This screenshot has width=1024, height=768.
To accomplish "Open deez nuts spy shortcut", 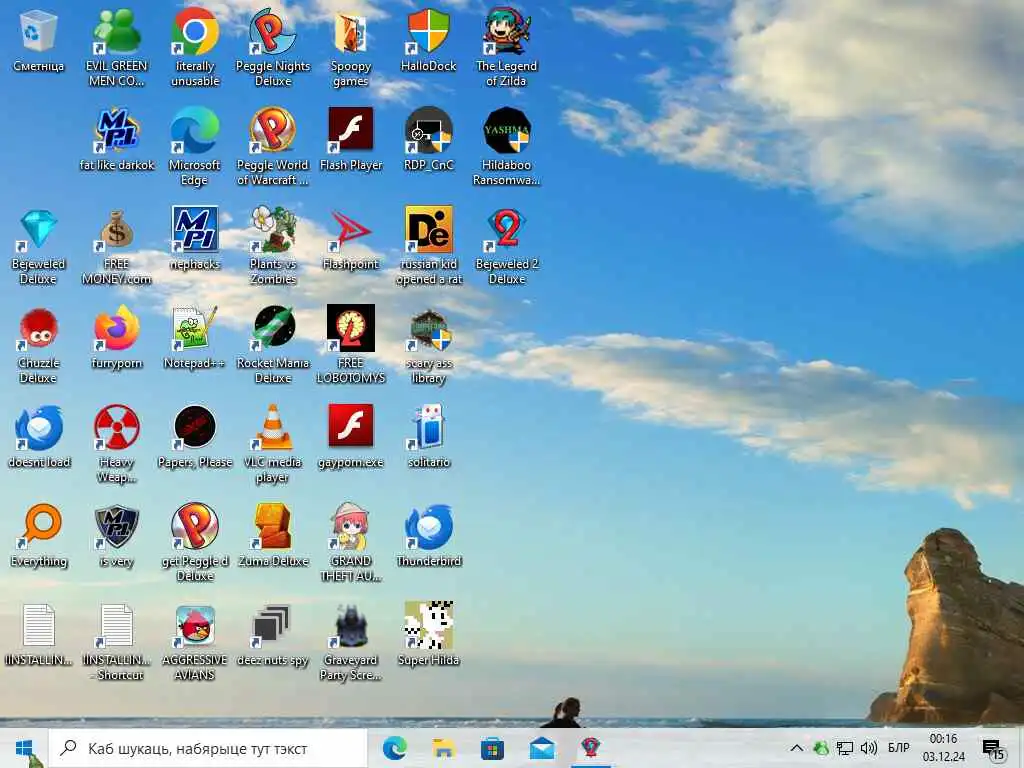I will pos(272,636).
